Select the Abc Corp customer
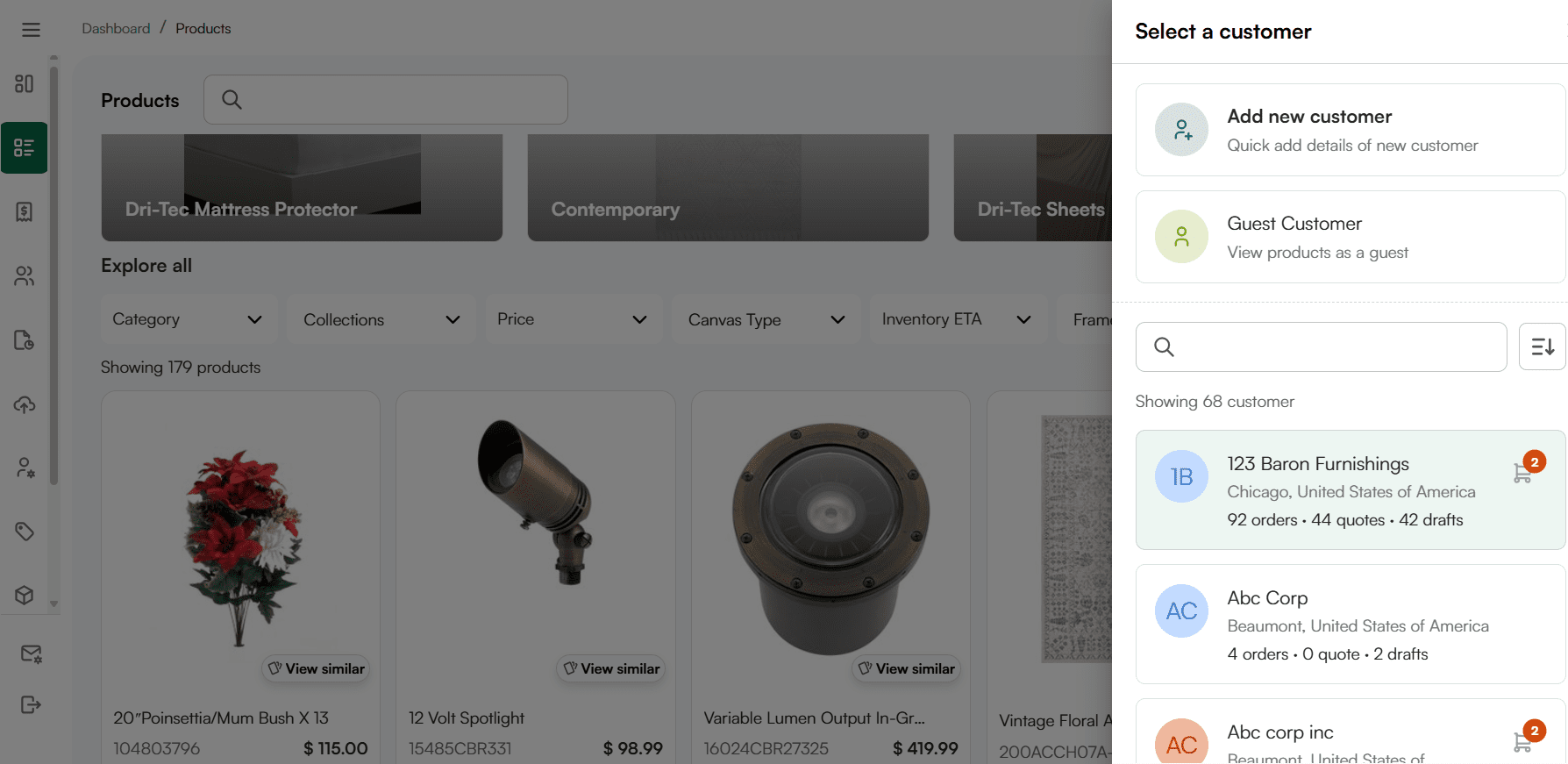This screenshot has height=764, width=1568. 1350,625
